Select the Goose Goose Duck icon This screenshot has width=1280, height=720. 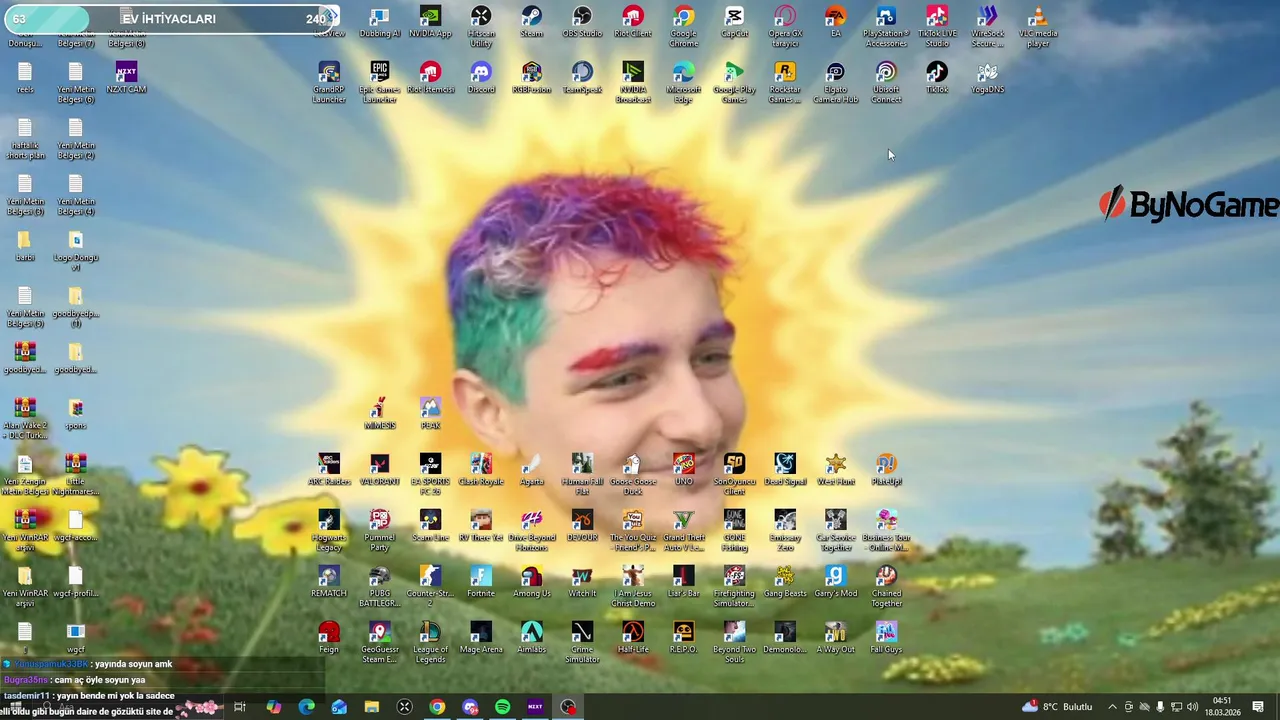(x=632, y=475)
